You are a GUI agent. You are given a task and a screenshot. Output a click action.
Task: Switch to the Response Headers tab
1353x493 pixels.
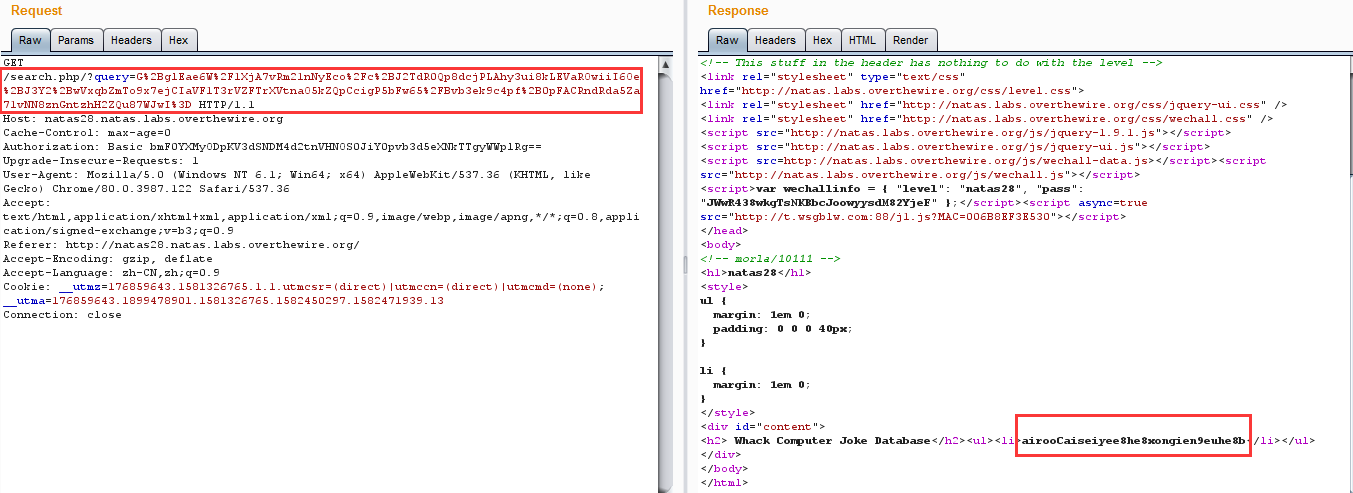click(774, 40)
